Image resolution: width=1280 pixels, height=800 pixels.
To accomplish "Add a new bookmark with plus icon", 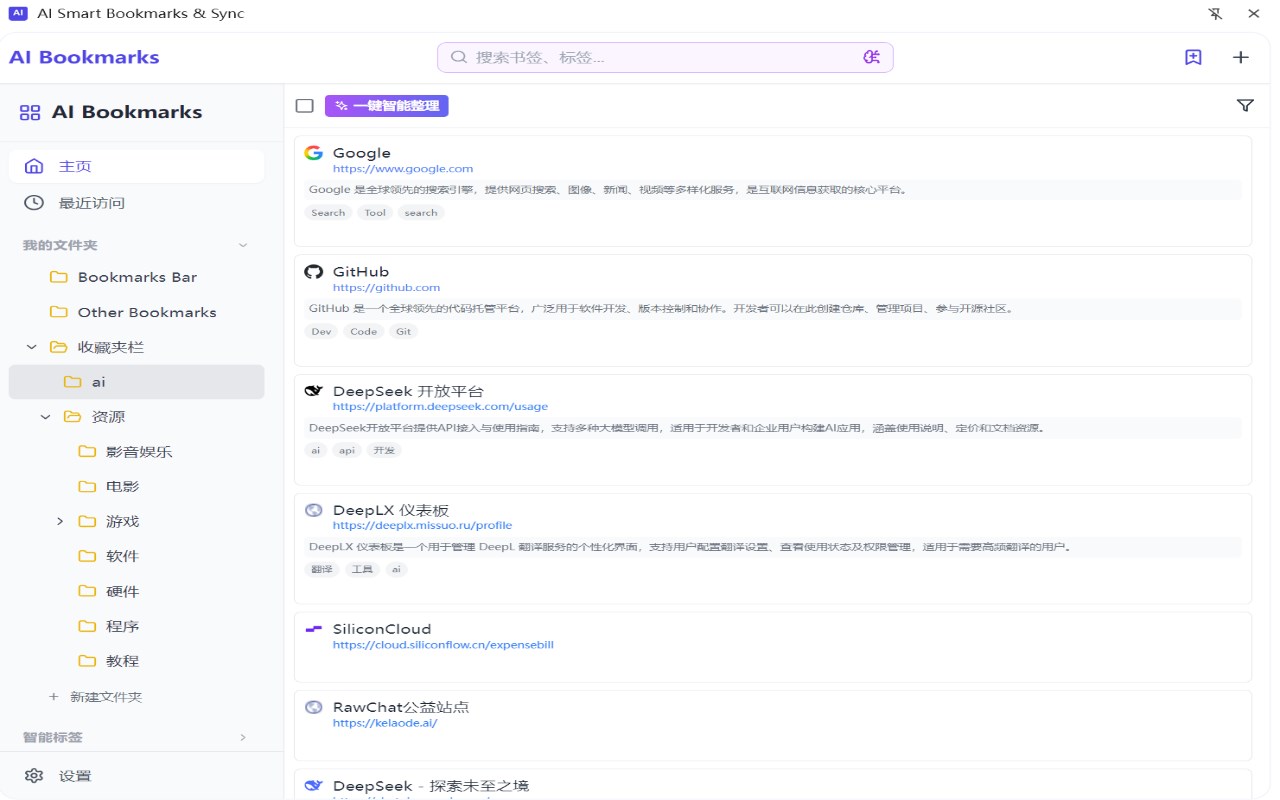I will (1241, 57).
